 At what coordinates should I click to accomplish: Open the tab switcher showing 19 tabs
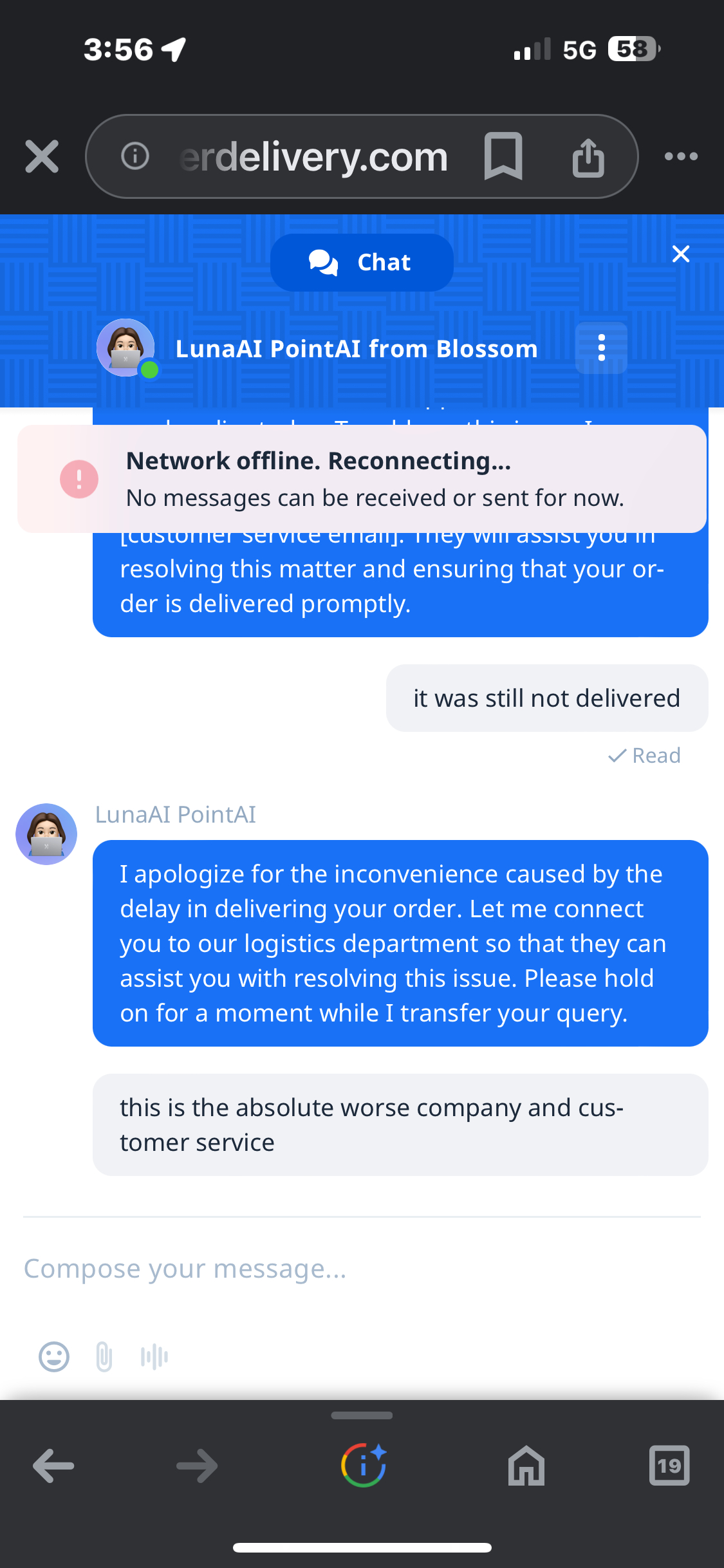669,1466
